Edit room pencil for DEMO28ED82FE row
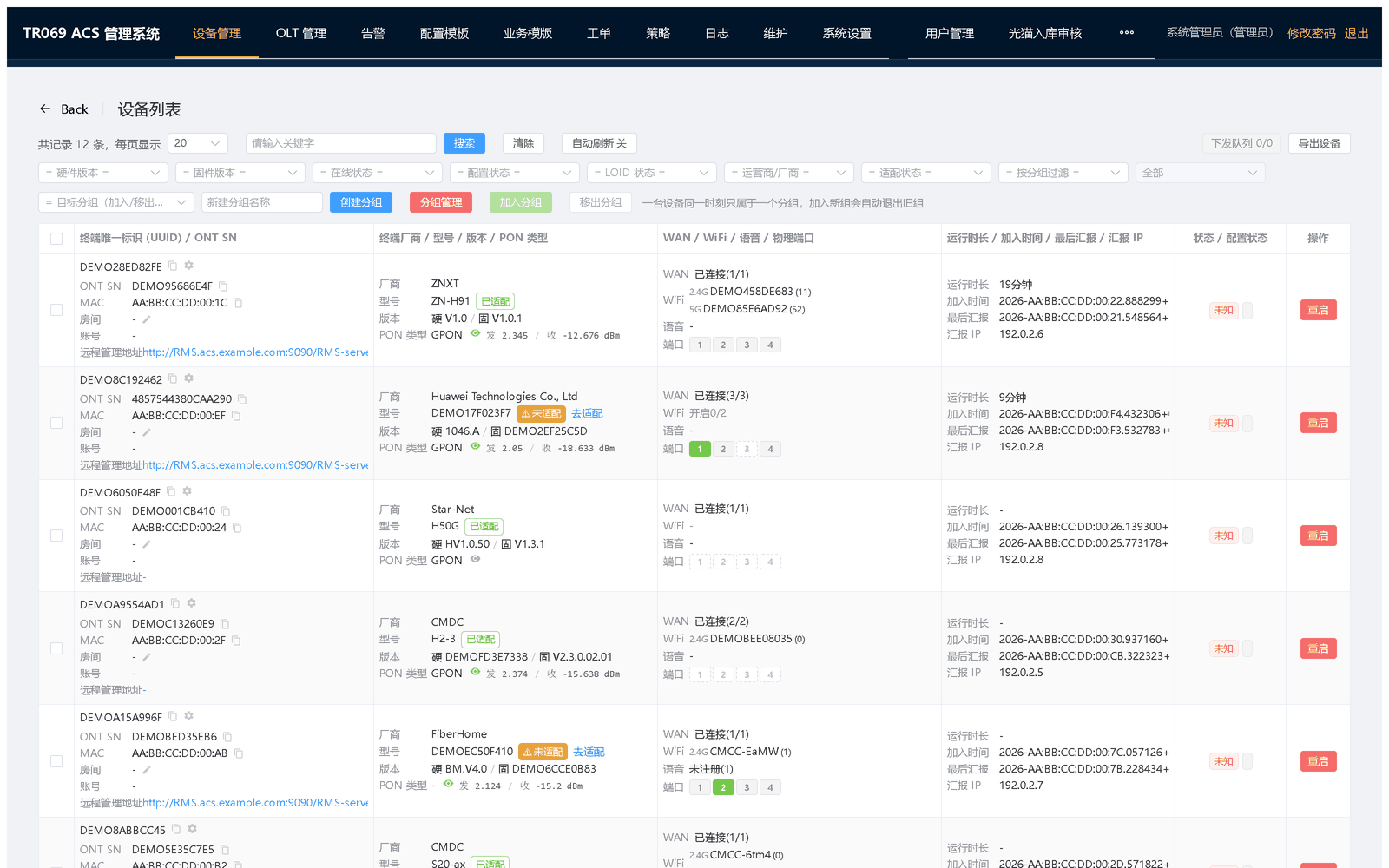This screenshot has height=868, width=1389. point(147,319)
